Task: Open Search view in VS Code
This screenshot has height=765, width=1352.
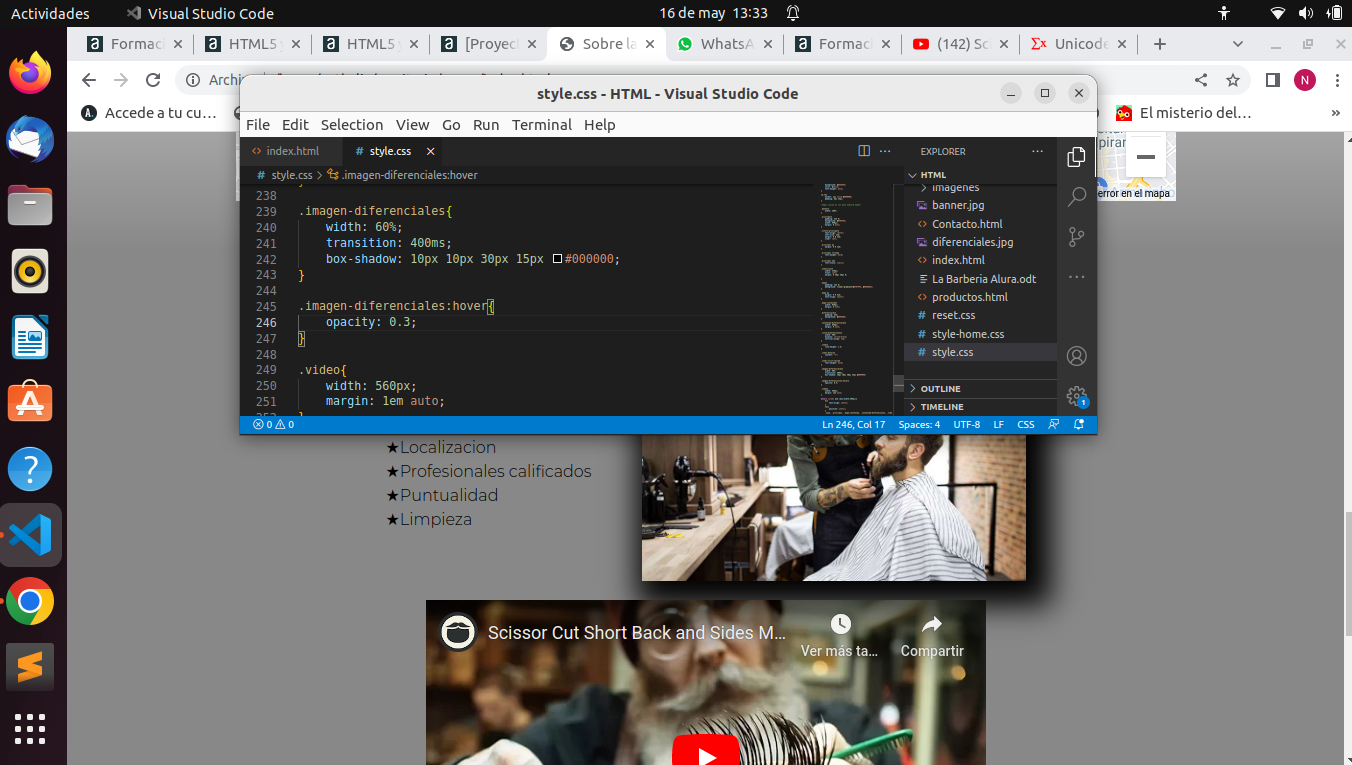Action: click(1076, 197)
